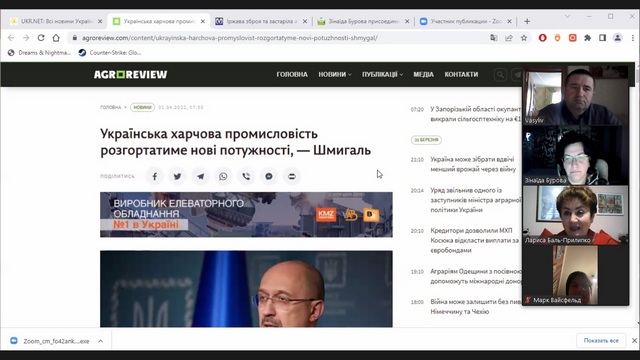The image size is (640, 360).
Task: Open the КОНТАКТИ menu item
Action: click(461, 74)
